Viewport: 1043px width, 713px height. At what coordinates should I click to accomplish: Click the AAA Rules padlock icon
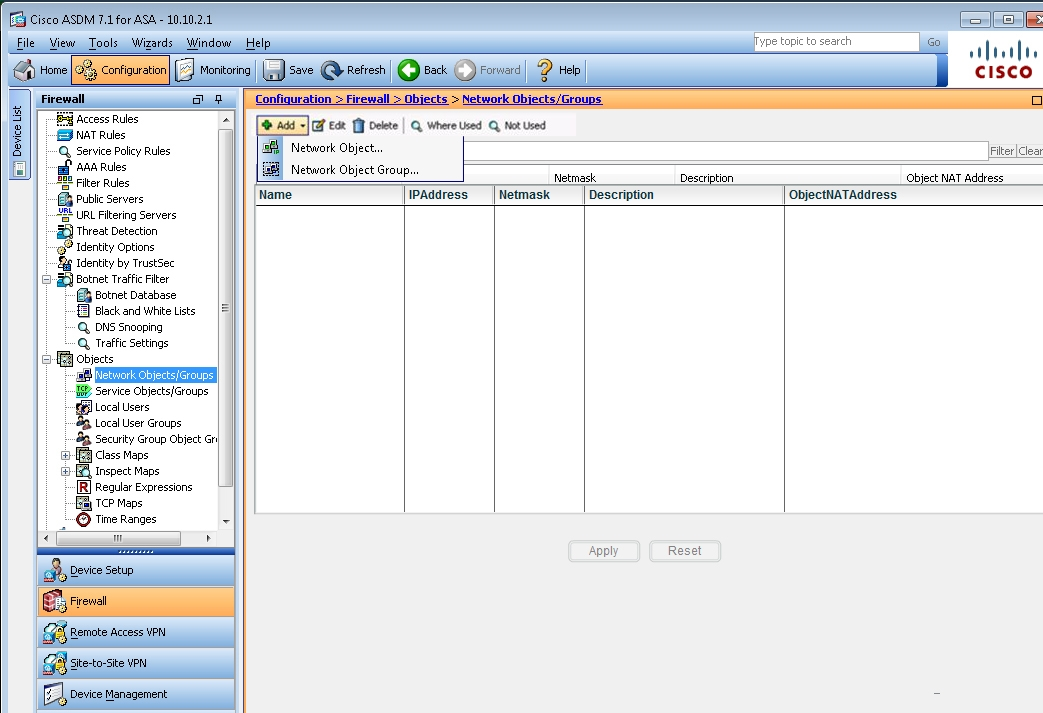point(65,167)
